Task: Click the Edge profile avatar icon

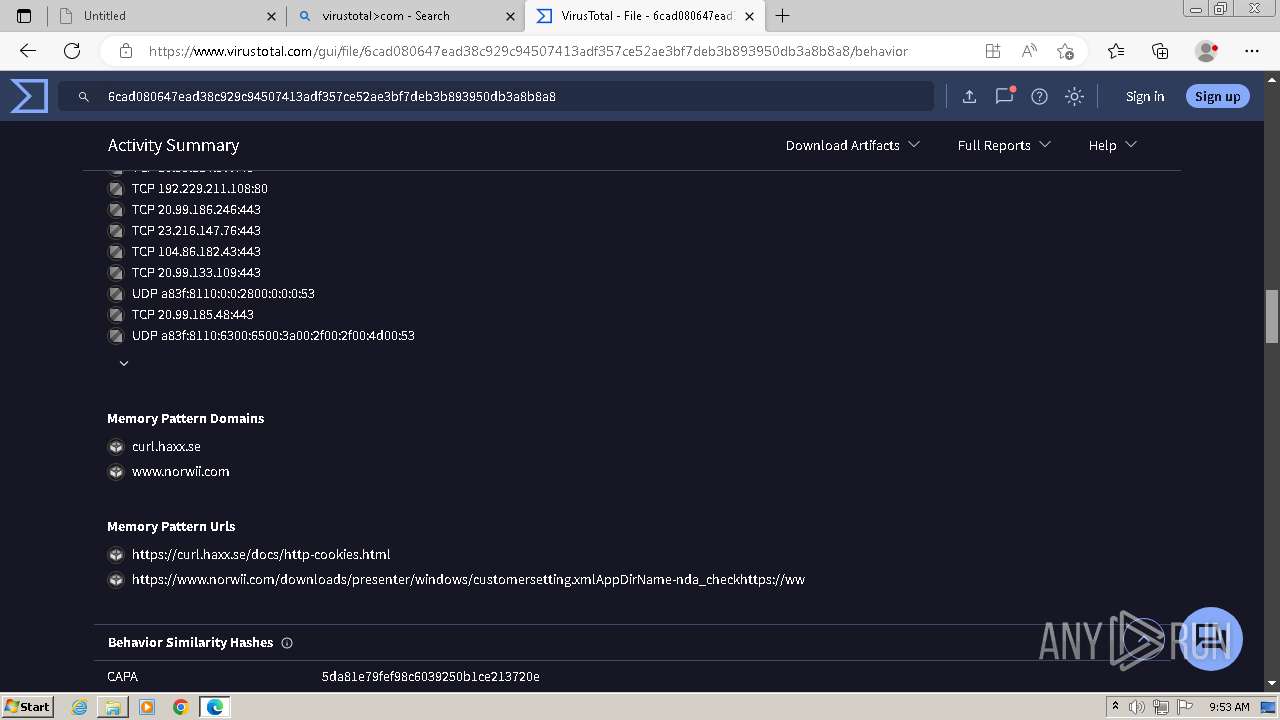Action: coord(1206,51)
